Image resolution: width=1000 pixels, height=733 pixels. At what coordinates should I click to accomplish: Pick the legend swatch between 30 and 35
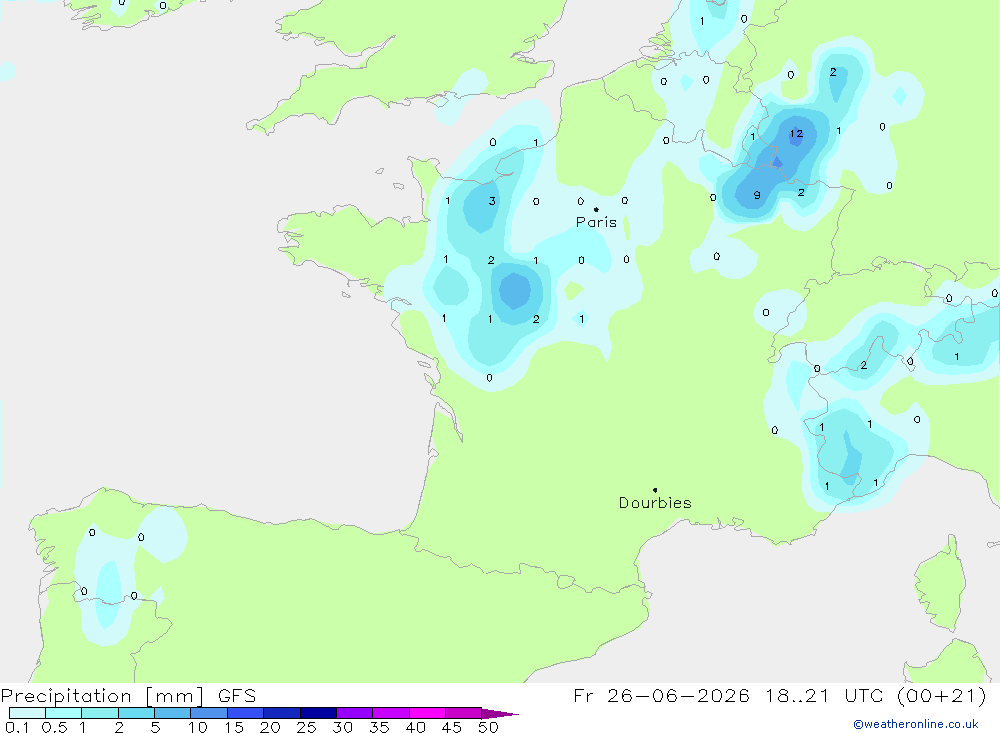(354, 713)
